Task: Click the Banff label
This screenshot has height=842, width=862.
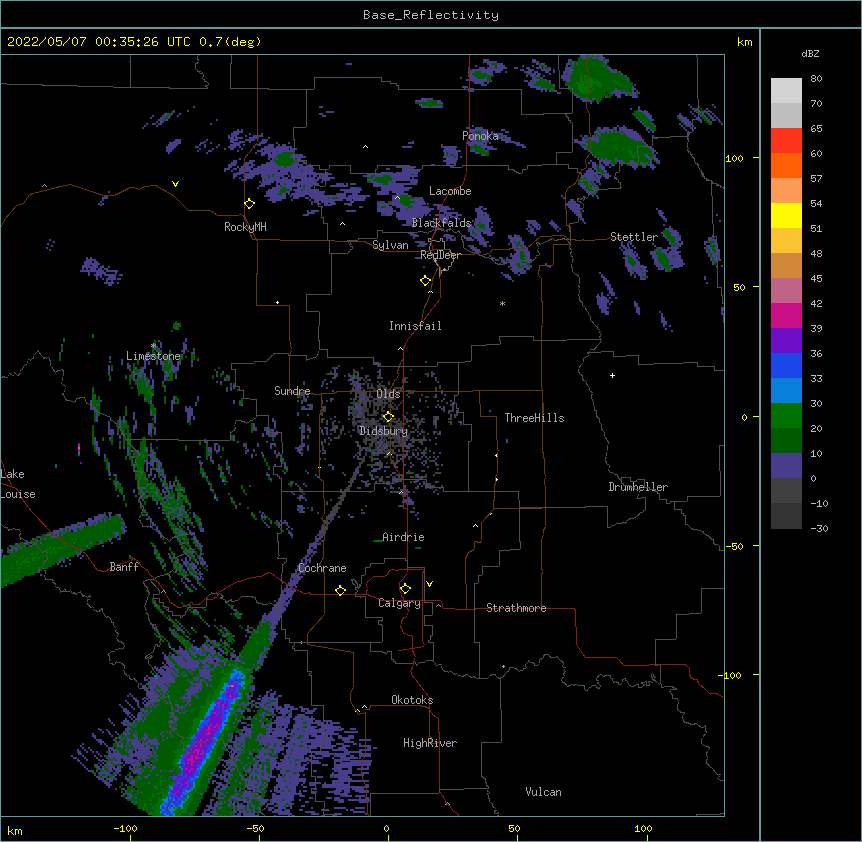Action: pyautogui.click(x=124, y=567)
